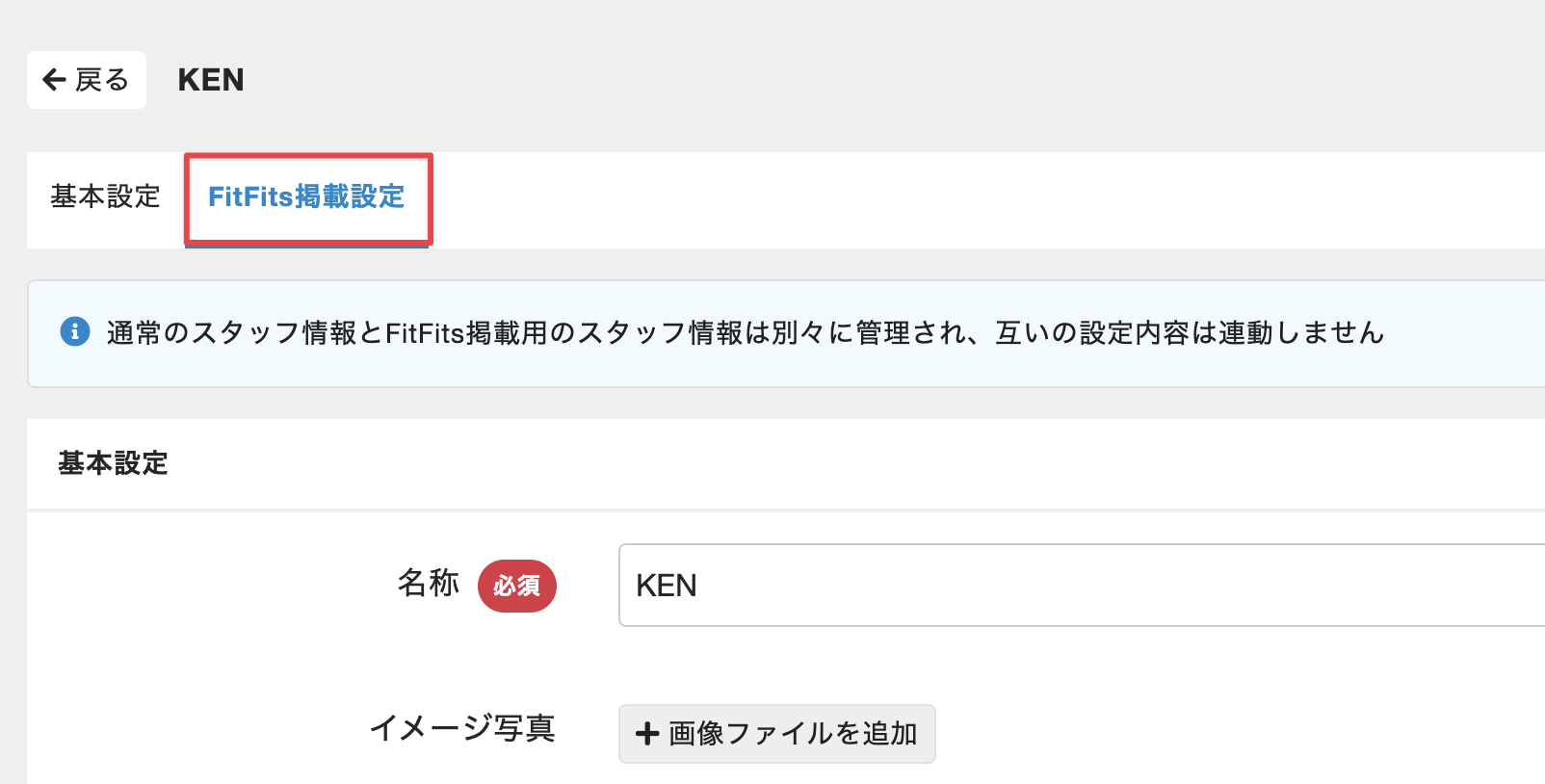Click the plus icon for adding image

647,734
